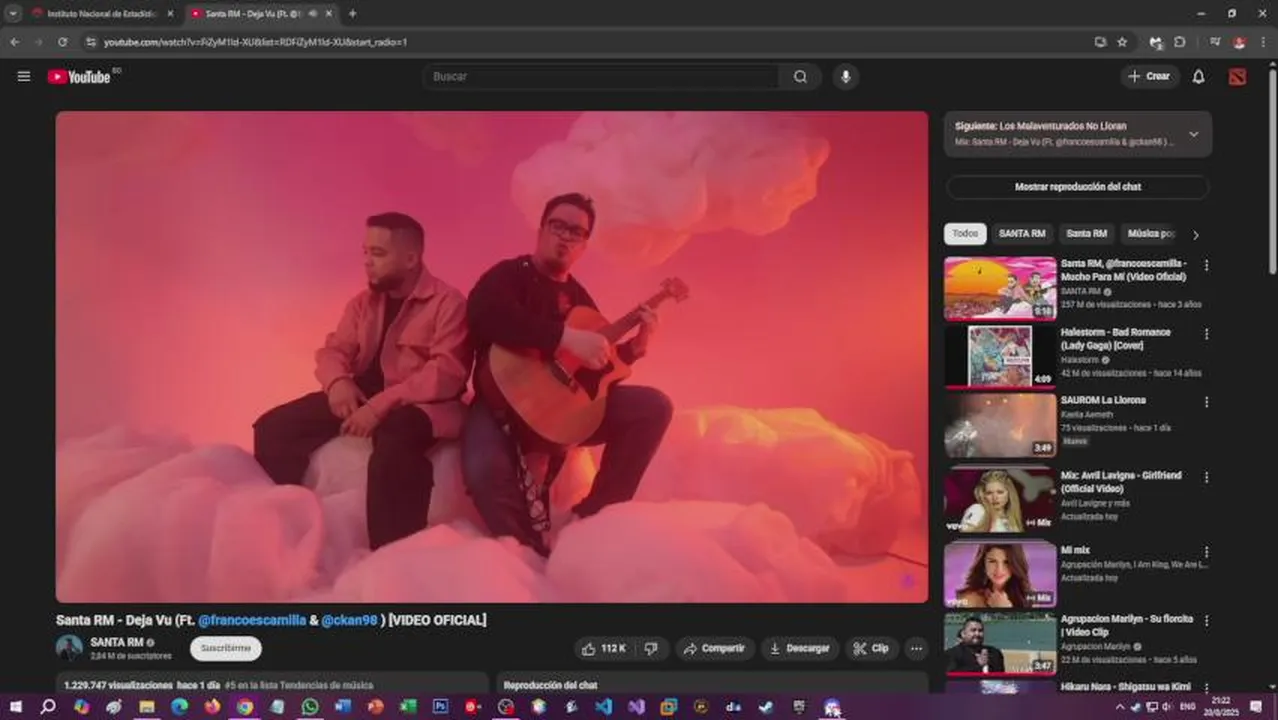
Task: Open Visual Studio Code from taskbar
Action: tap(604, 707)
